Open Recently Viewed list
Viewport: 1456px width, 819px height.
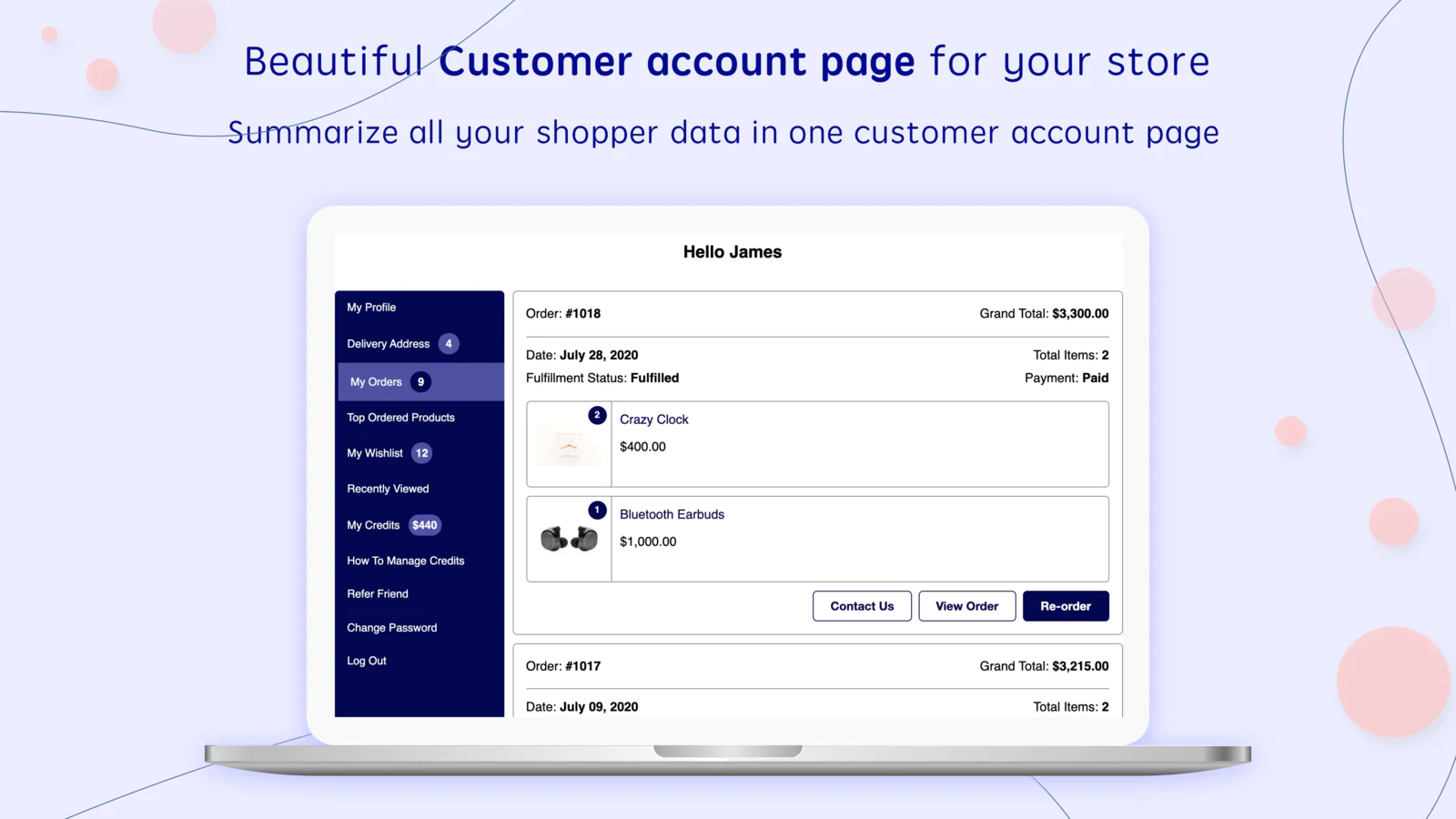pyautogui.click(x=388, y=489)
